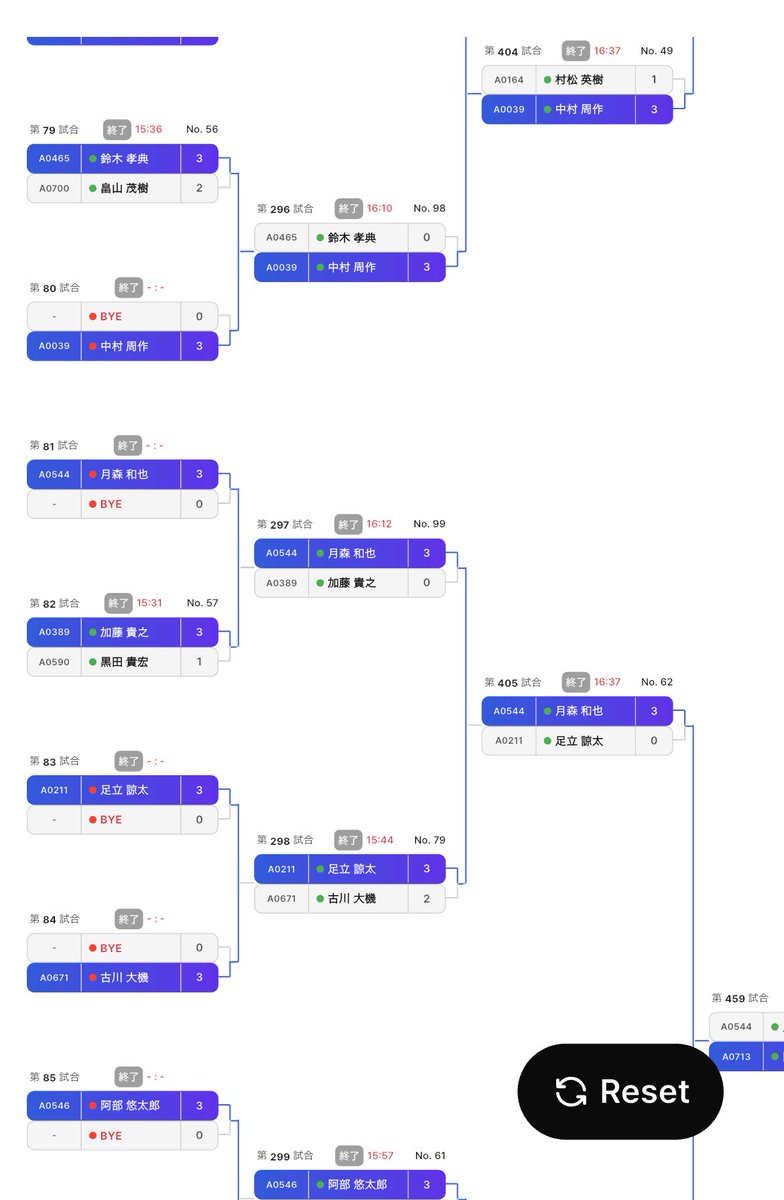The image size is (784, 1200).
Task: Select the BYE row in match 83
Action: (122, 820)
